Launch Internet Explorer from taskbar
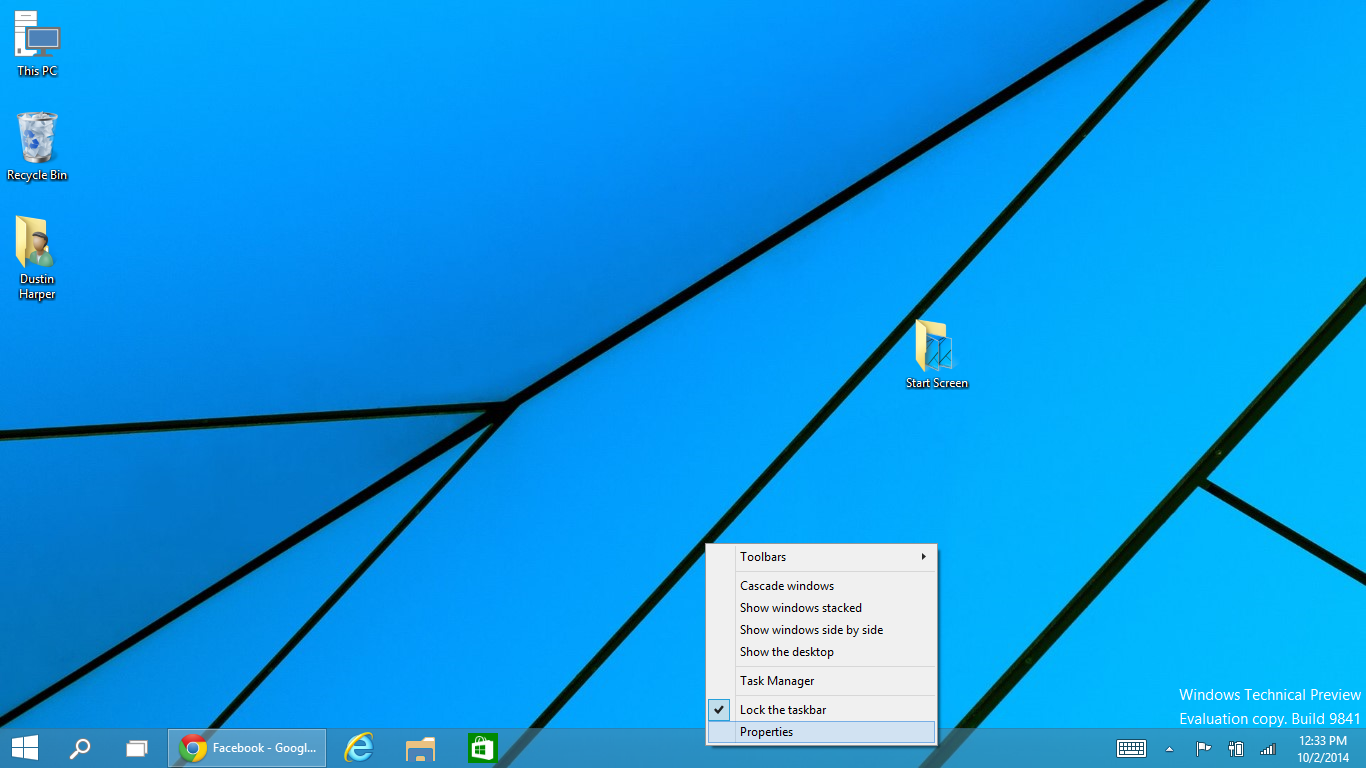This screenshot has width=1366, height=768. (358, 748)
